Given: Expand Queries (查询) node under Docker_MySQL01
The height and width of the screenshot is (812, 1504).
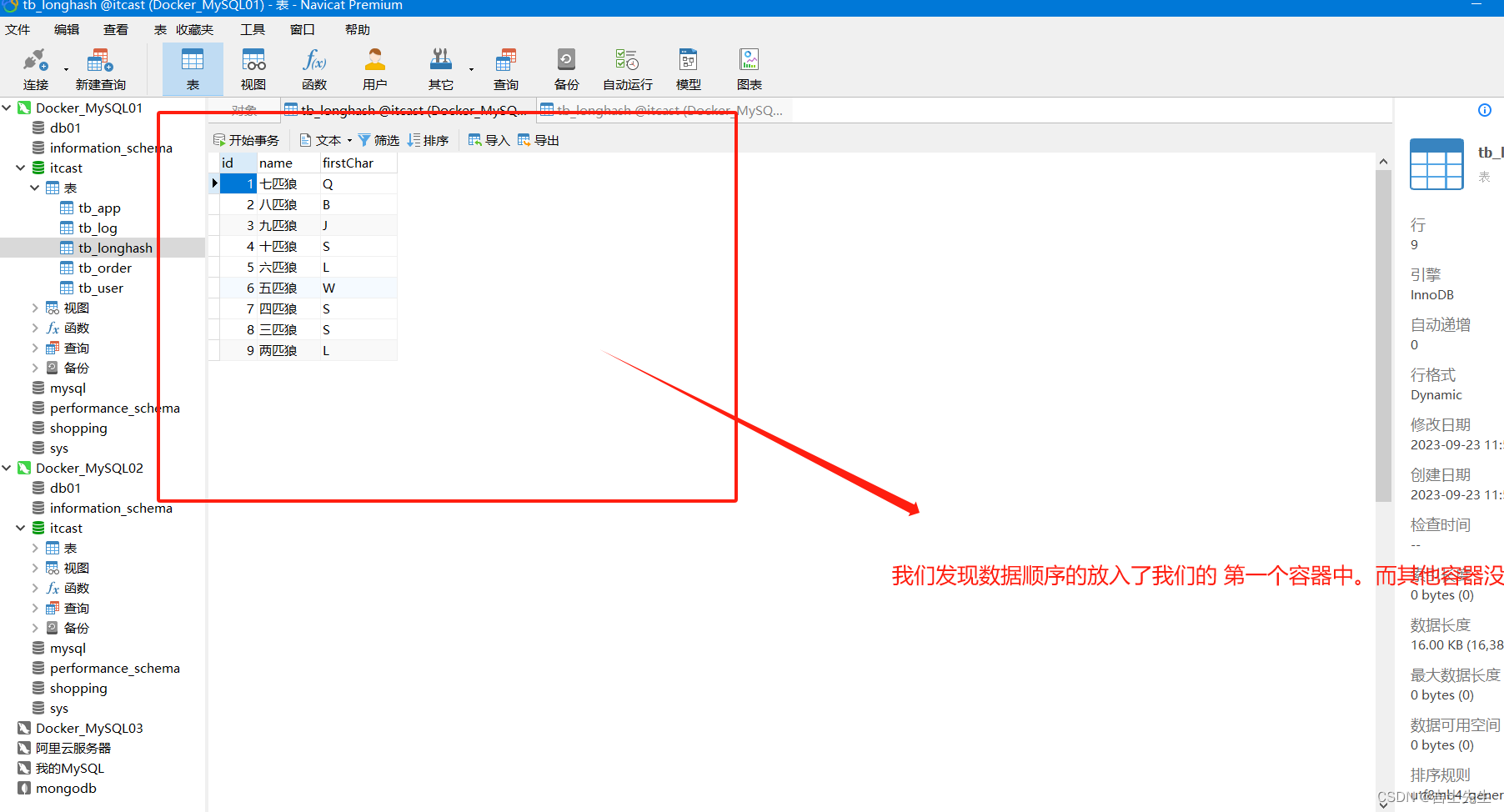Looking at the screenshot, I should point(35,348).
